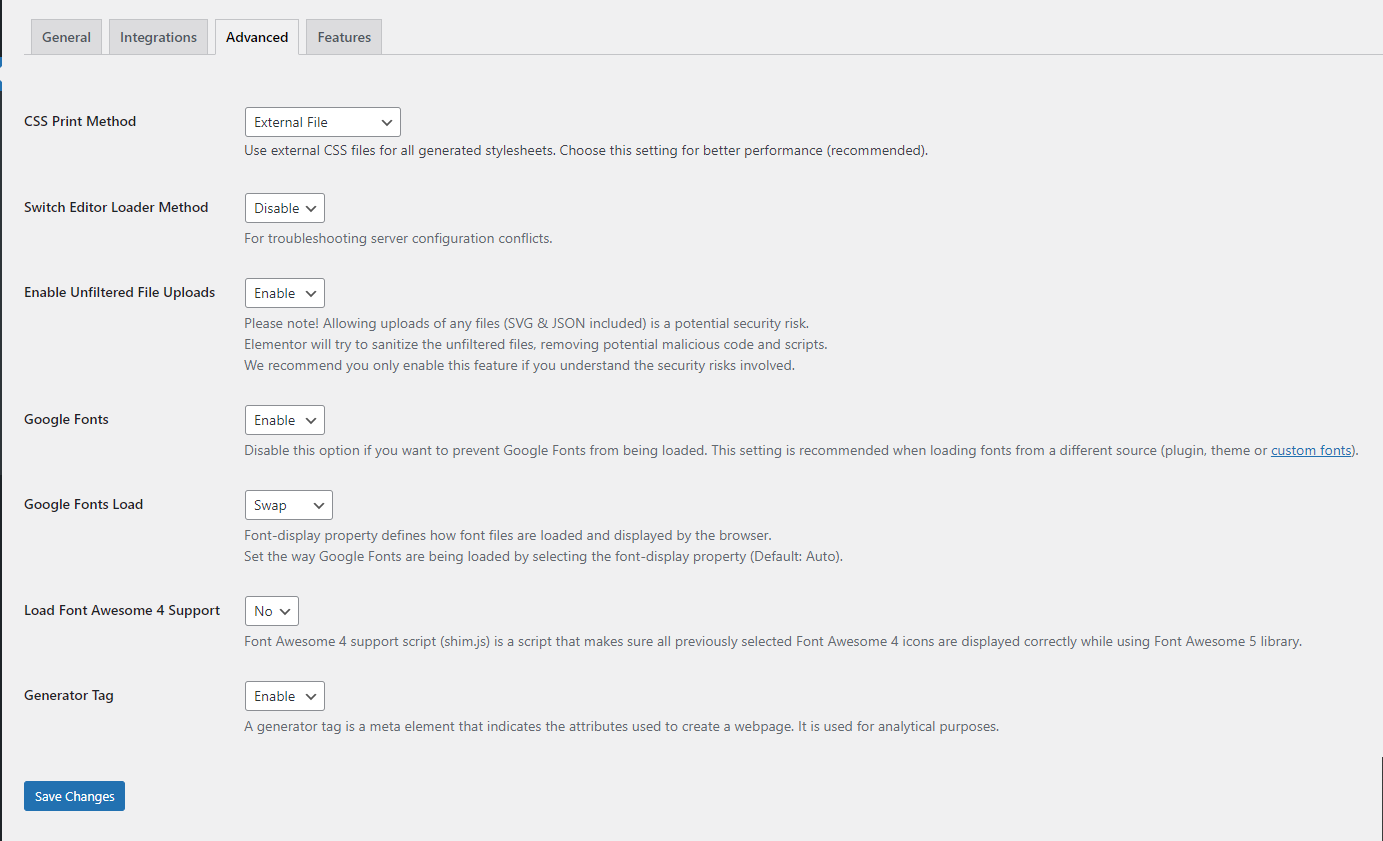Expand the Switch Editor Loader Method dropdown
Screen dimensions: 1383x841
pos(284,208)
